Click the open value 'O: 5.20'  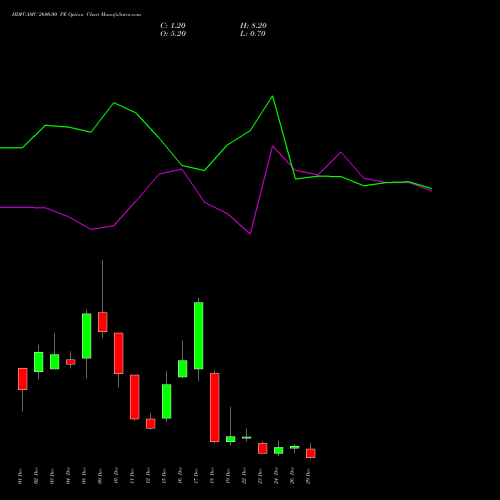[x=173, y=34]
